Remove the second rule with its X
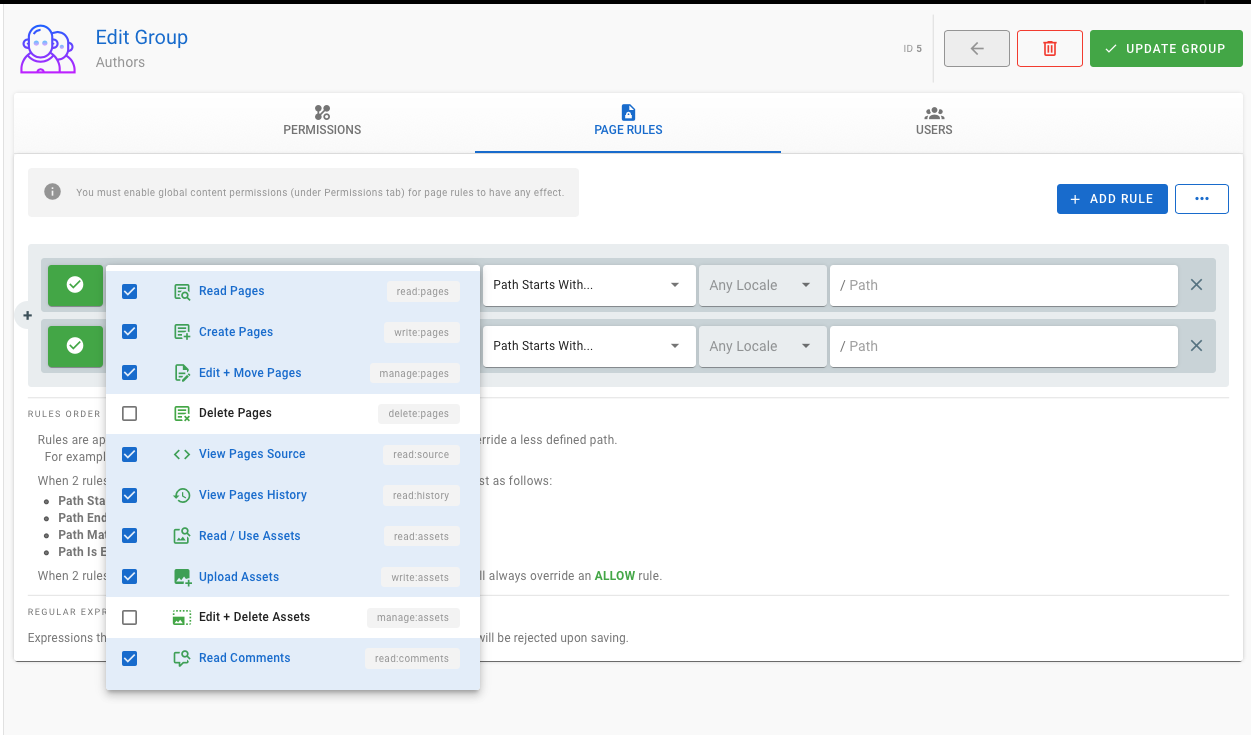Screen dimensions: 1251x735 pyautogui.click(x=1196, y=346)
